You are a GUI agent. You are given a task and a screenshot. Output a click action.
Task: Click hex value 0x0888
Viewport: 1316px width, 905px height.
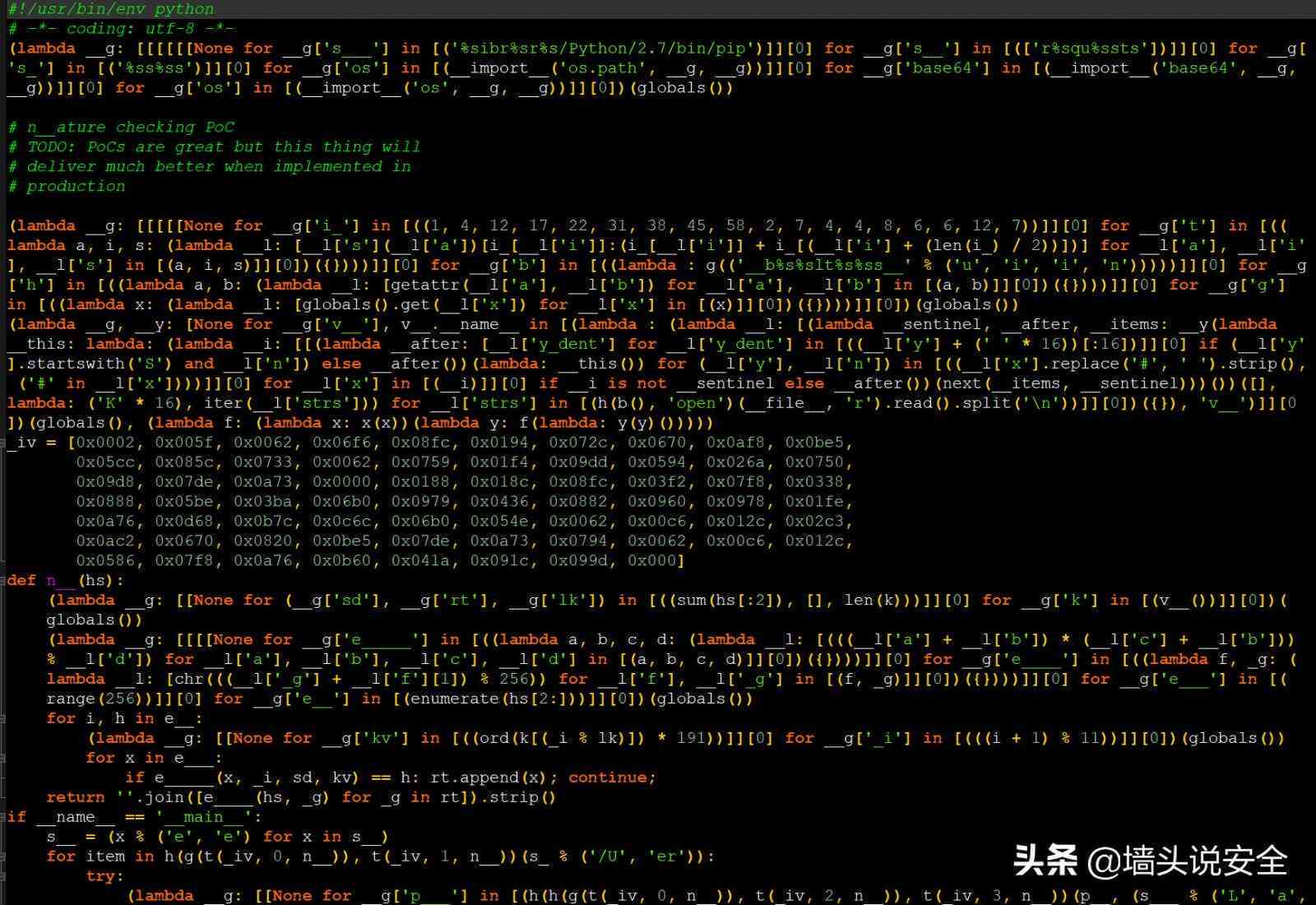(x=105, y=503)
